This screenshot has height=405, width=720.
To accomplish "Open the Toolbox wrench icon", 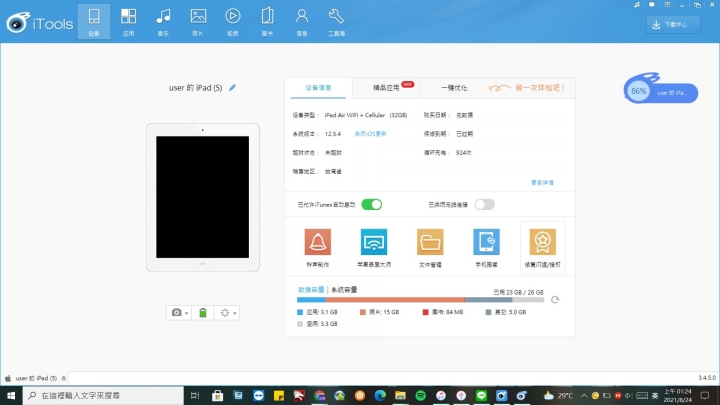I will click(x=336, y=19).
